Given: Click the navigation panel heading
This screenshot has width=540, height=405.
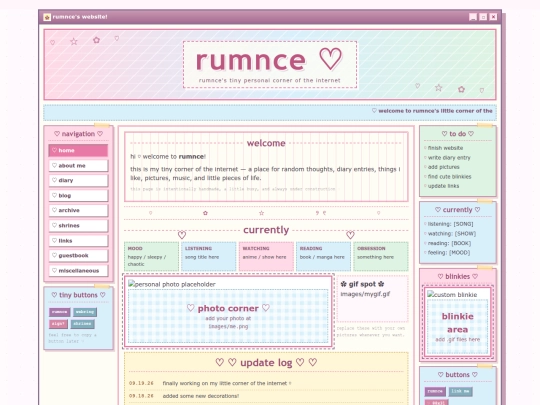Looking at the screenshot, I should pyautogui.click(x=78, y=134).
